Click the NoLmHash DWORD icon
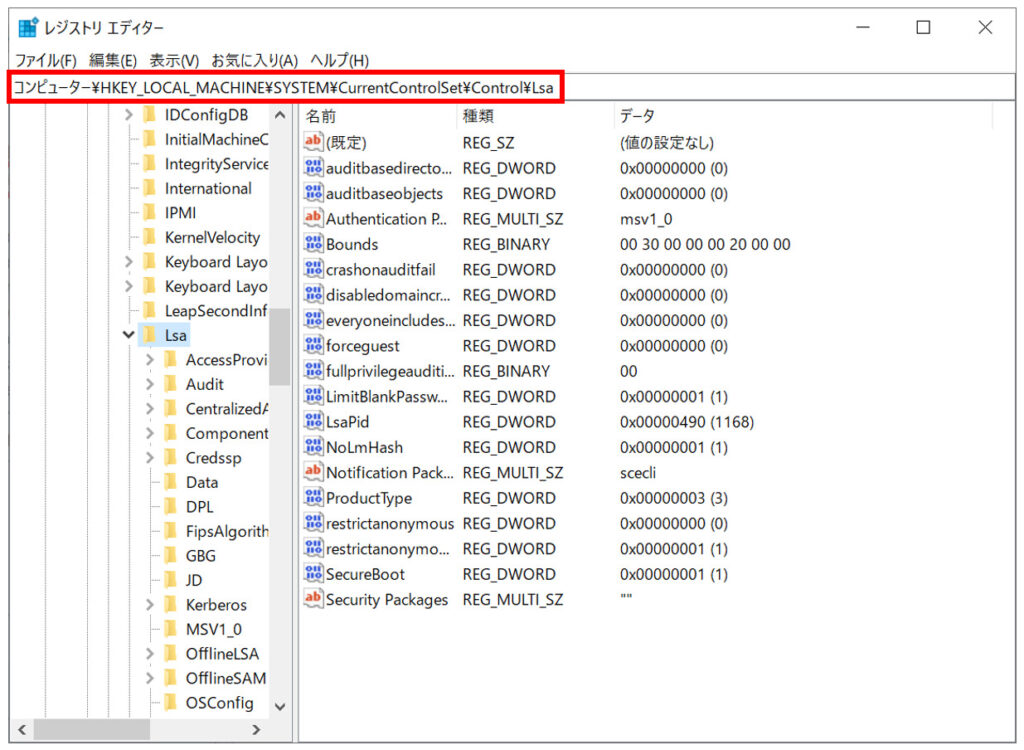The image size is (1024, 750). [x=313, y=447]
